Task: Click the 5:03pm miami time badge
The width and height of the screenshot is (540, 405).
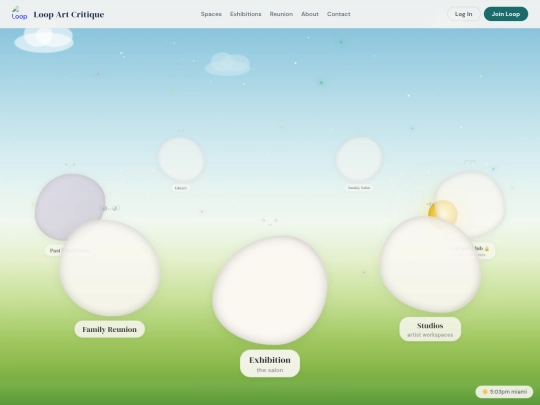Action: [x=504, y=392]
